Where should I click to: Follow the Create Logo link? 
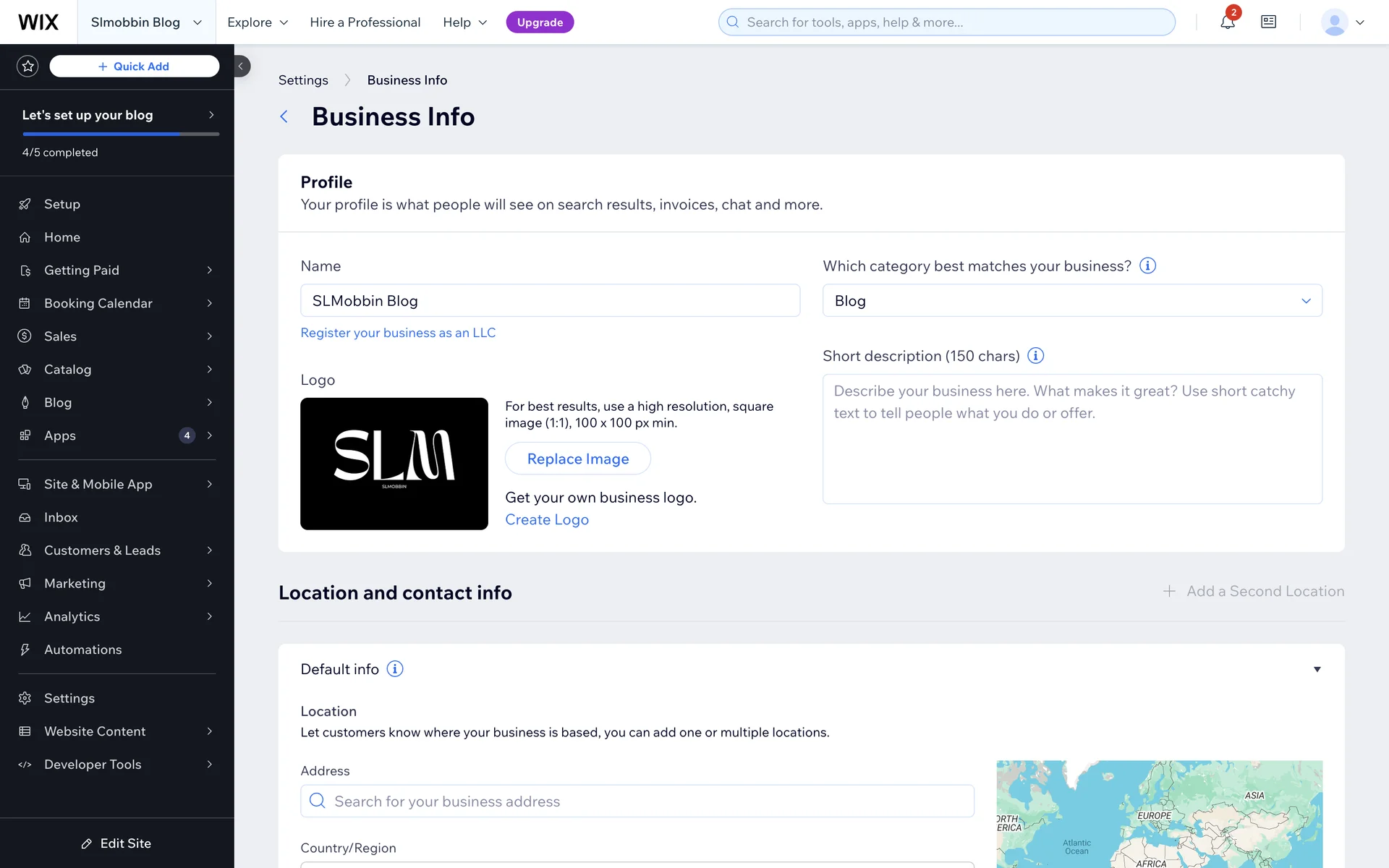point(547,520)
